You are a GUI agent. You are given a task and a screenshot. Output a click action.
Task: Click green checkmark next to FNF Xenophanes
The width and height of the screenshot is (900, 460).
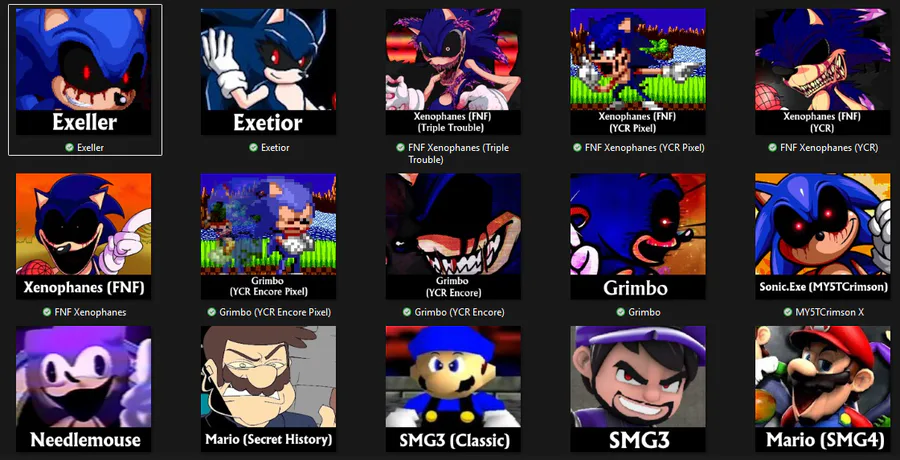(46, 312)
